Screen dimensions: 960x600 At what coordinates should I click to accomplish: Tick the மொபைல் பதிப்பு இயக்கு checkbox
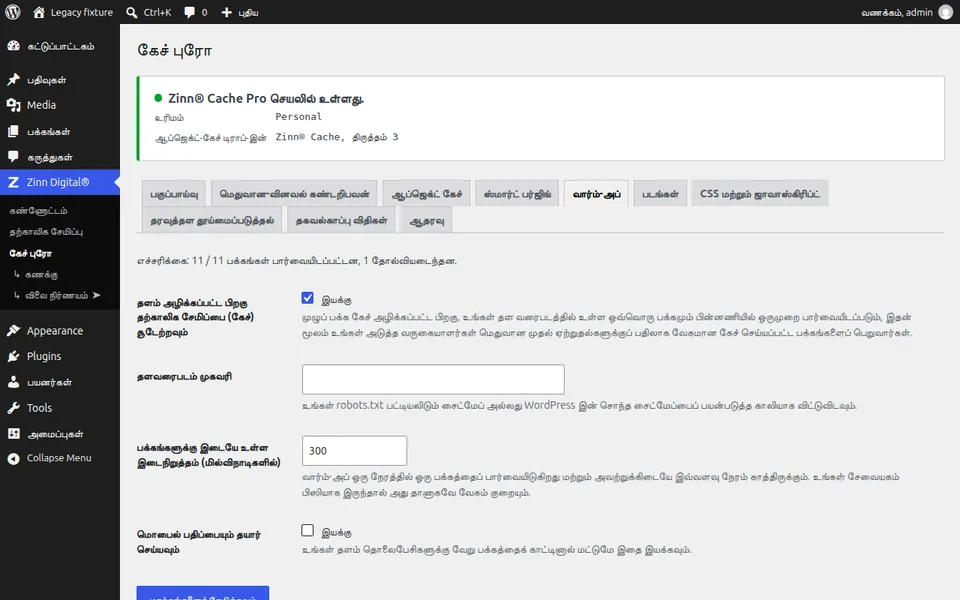(x=307, y=530)
